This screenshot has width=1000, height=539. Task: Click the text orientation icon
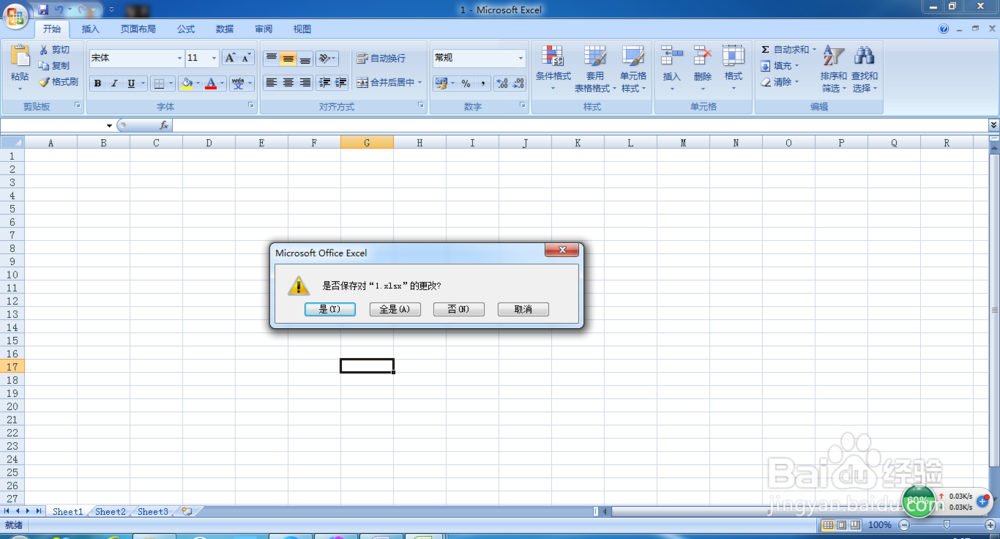(x=325, y=59)
